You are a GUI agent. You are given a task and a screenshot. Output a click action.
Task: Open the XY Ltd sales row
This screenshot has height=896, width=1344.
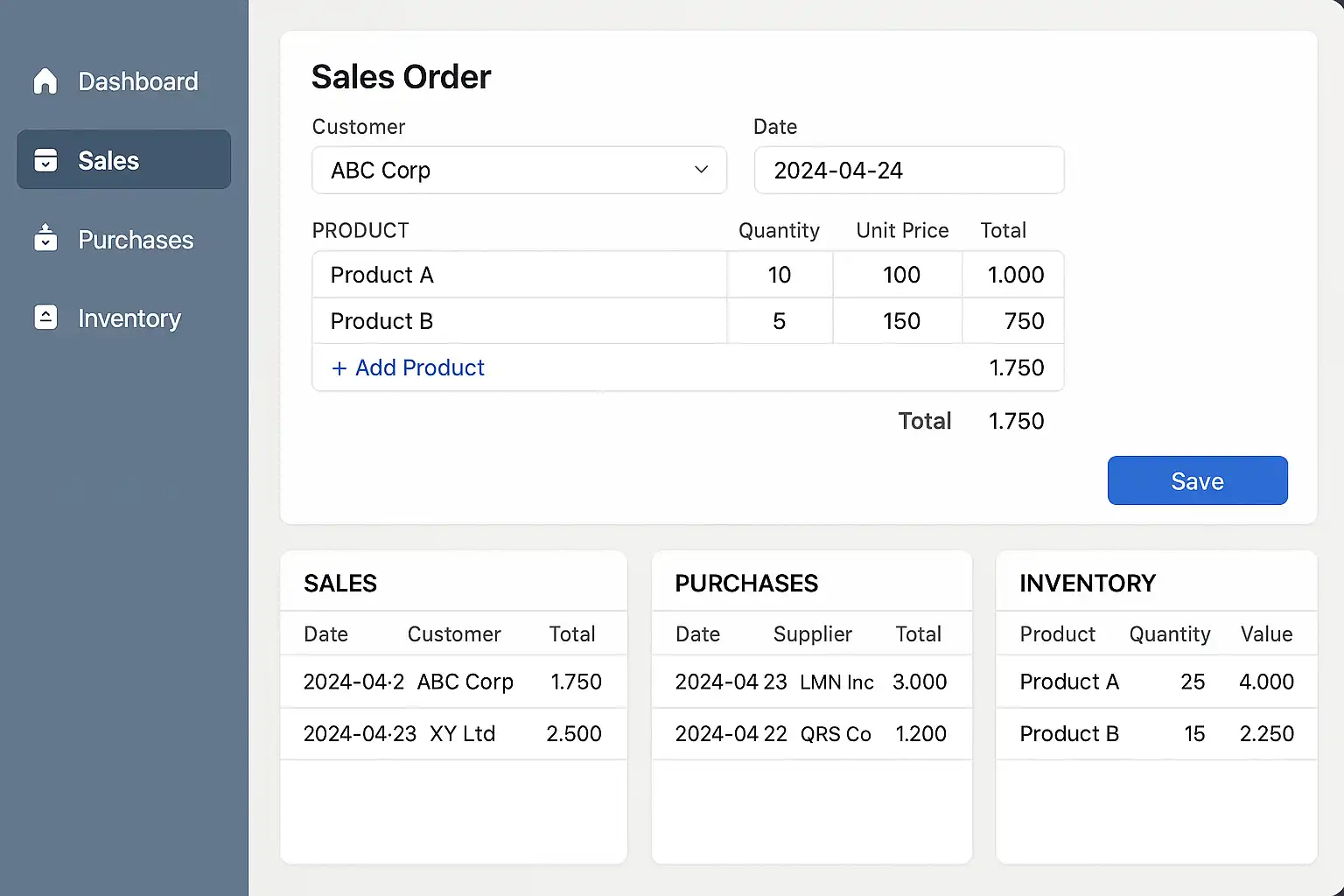coord(452,734)
